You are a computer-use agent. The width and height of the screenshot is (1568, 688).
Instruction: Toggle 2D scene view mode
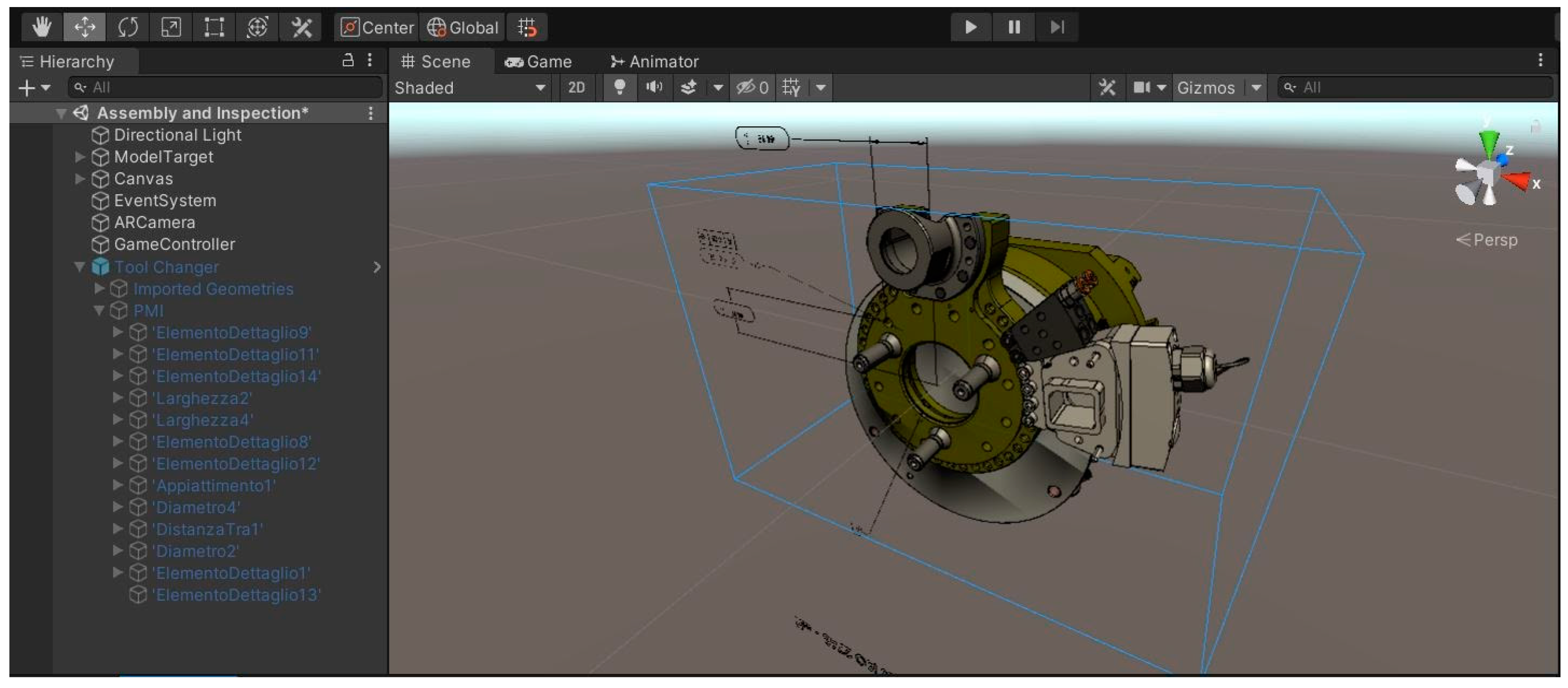576,87
